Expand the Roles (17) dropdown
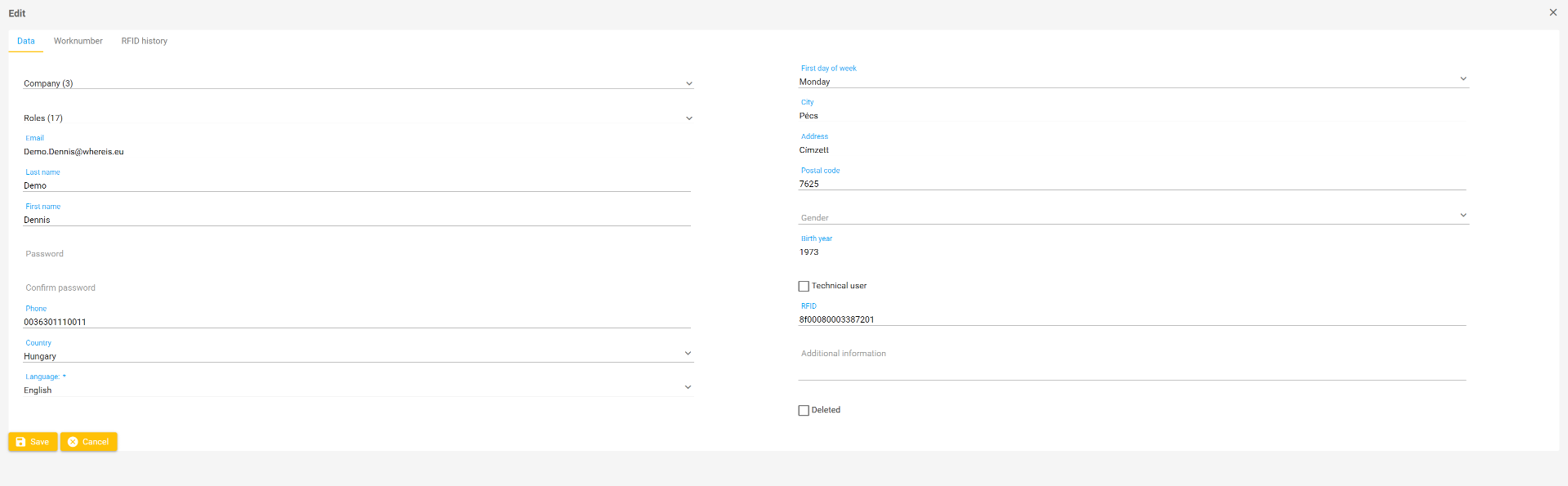Viewport: 1568px width, 486px height. pos(358,118)
